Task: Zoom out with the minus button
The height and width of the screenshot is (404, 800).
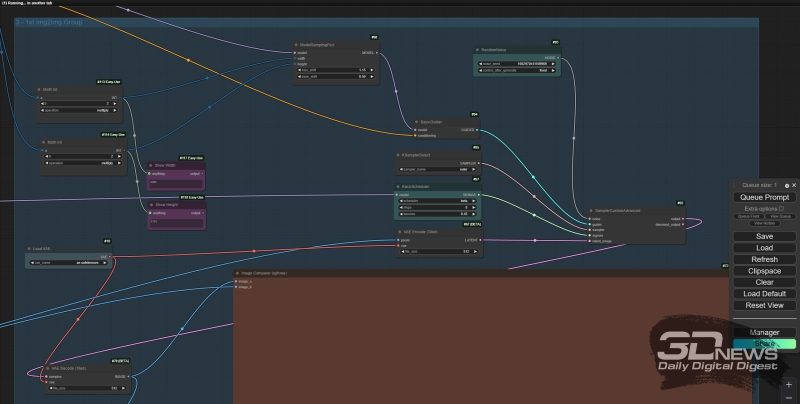Action: pos(788,397)
